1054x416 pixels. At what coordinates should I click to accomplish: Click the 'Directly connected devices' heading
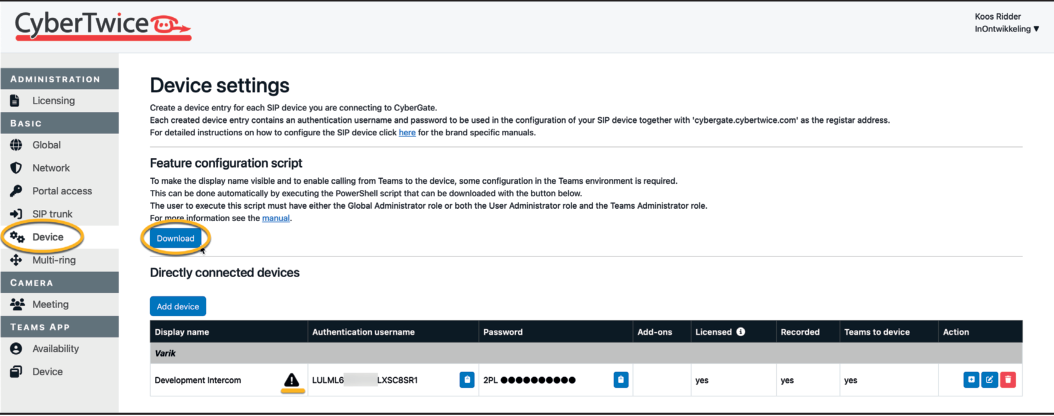coord(225,273)
